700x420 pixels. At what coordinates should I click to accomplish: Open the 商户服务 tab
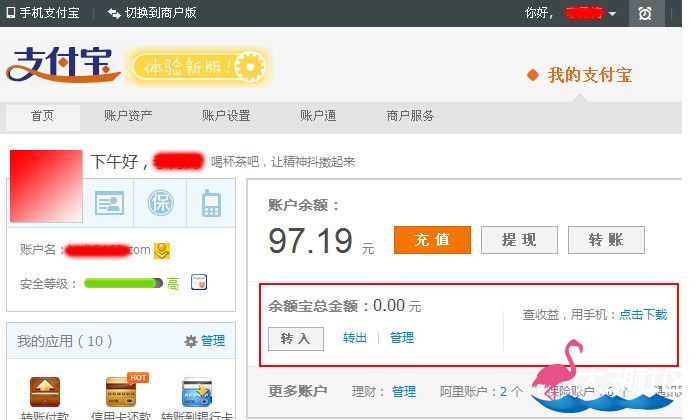pos(410,116)
